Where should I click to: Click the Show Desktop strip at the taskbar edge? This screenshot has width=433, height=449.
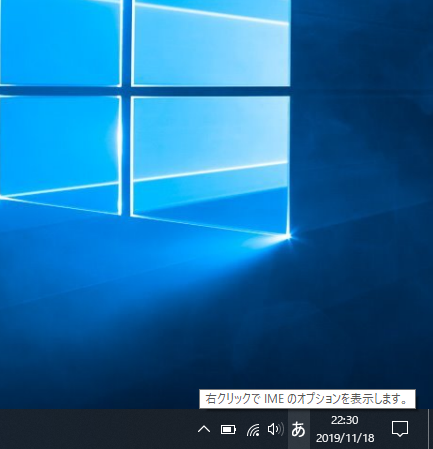430,429
